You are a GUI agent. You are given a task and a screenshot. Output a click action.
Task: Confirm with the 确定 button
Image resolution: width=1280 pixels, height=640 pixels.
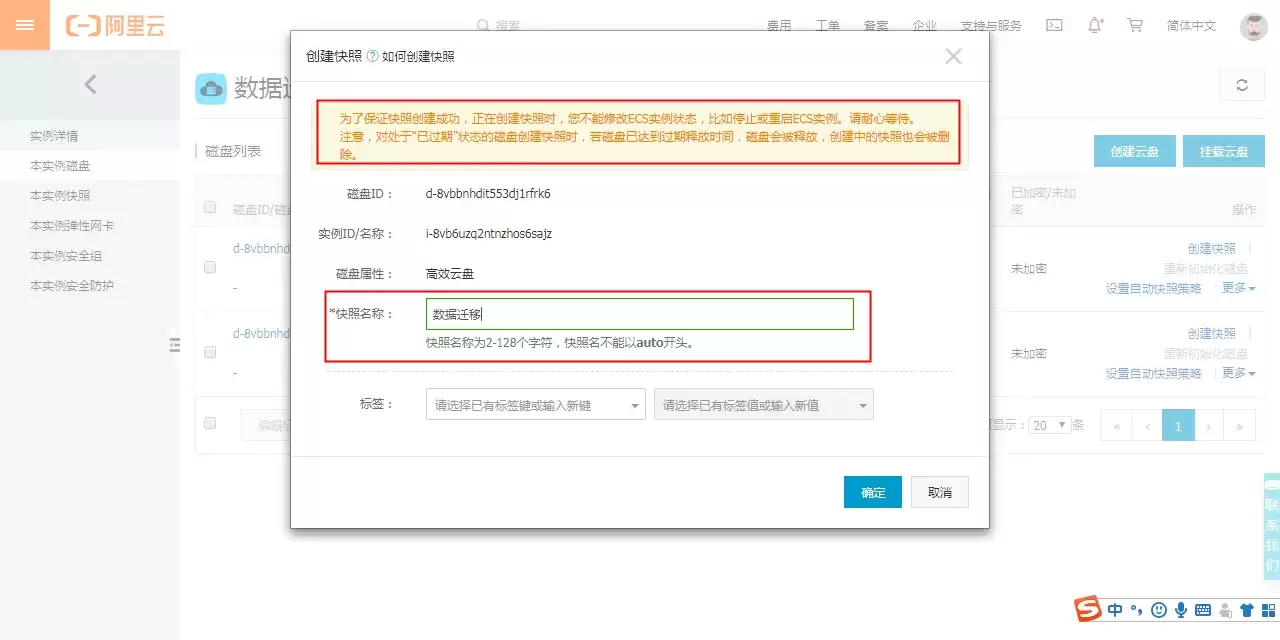click(x=873, y=492)
